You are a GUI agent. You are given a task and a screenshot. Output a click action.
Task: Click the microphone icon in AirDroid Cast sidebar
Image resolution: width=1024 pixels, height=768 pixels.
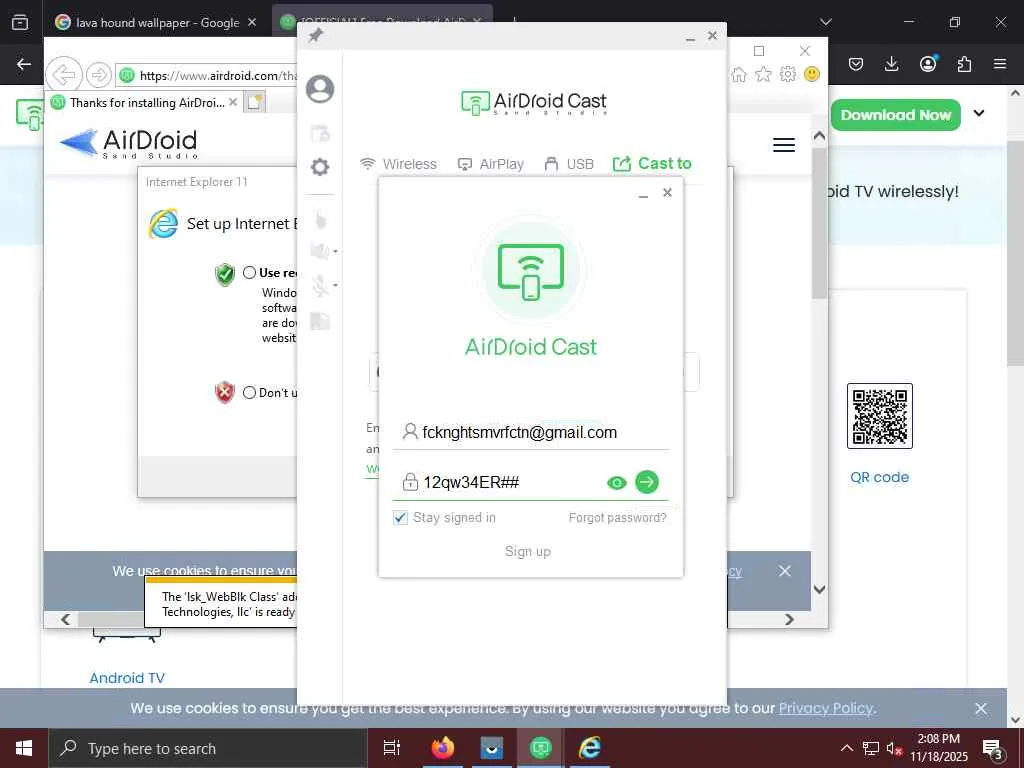pyautogui.click(x=320, y=285)
